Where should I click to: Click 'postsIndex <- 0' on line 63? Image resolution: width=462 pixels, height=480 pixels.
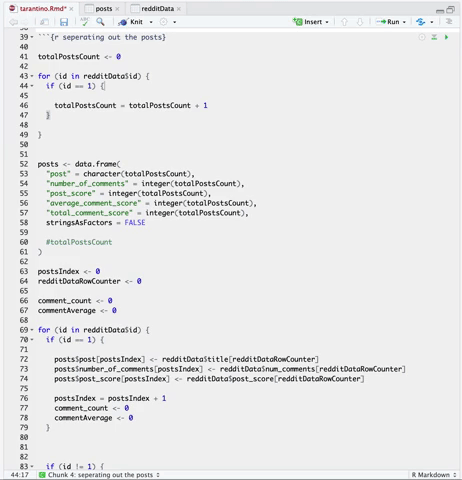click(69, 271)
